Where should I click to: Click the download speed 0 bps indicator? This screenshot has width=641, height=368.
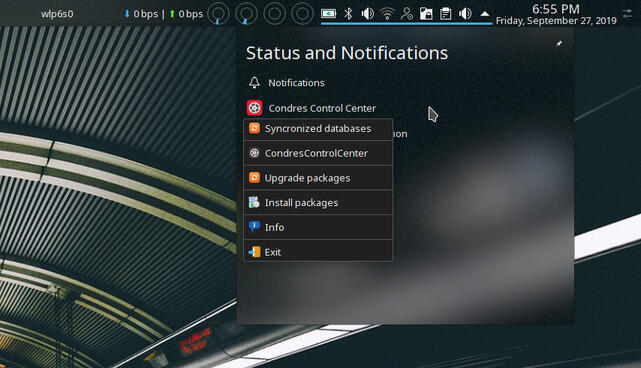(x=141, y=14)
